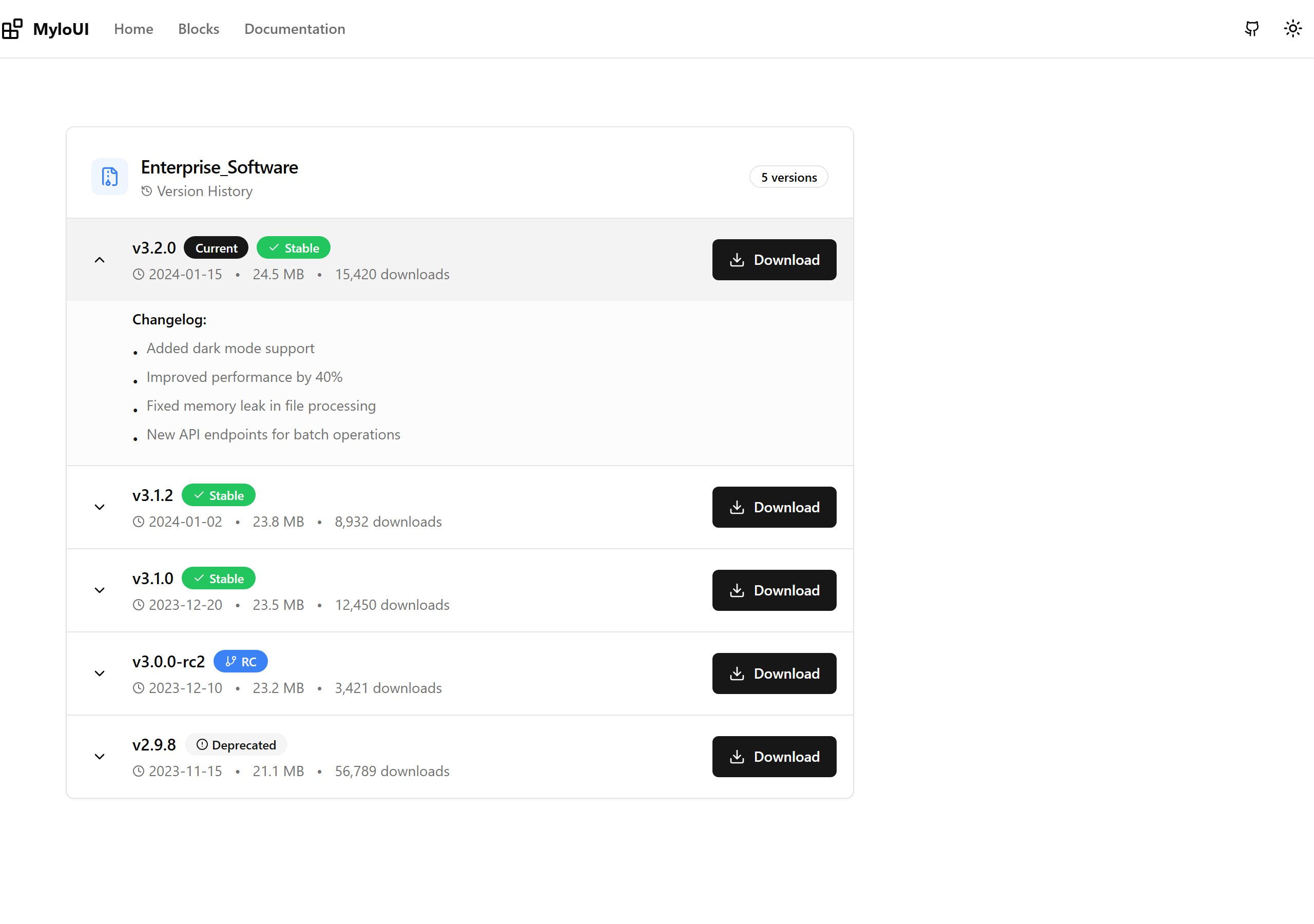The width and height of the screenshot is (1314, 924).
Task: Expand the v3.1.0 version details
Action: point(100,590)
